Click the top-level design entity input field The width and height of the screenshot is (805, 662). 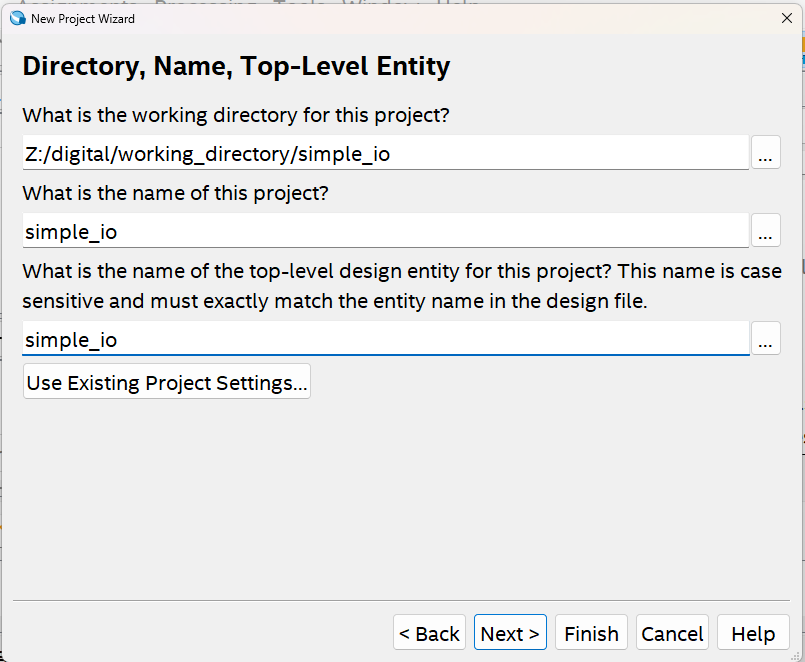click(386, 338)
